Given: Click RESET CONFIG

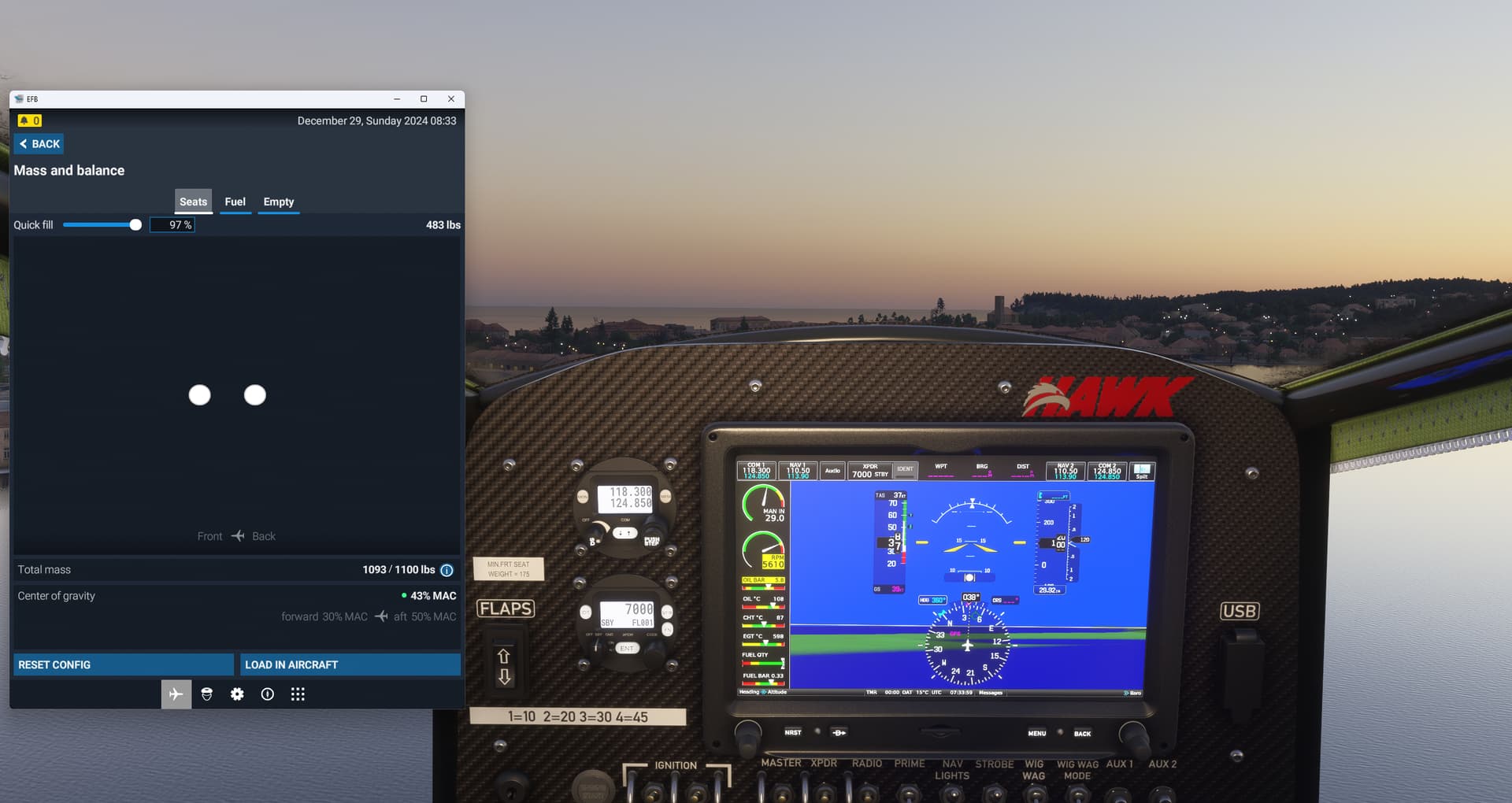Looking at the screenshot, I should [123, 664].
